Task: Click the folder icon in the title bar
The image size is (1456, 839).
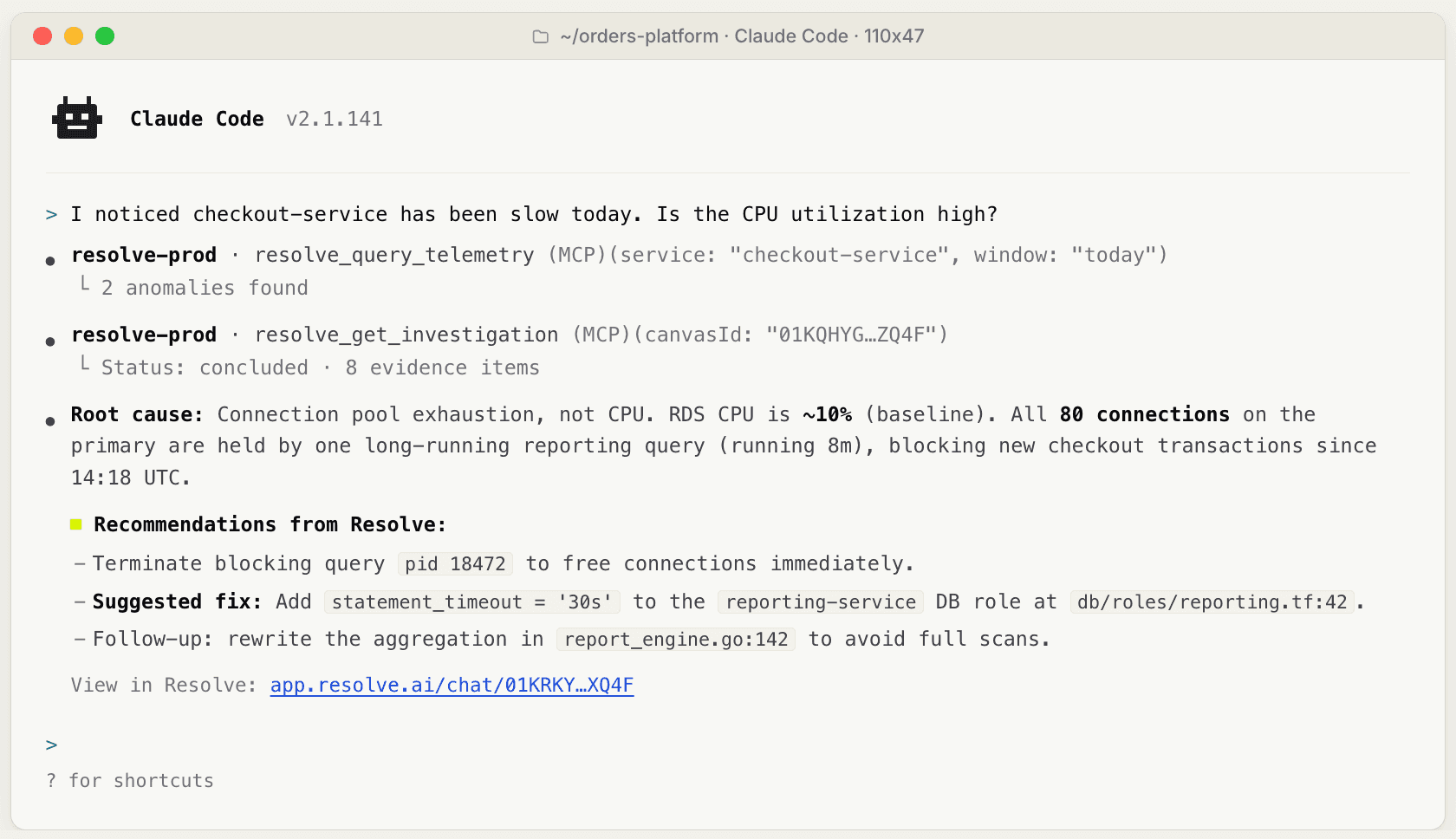Action: [x=541, y=36]
